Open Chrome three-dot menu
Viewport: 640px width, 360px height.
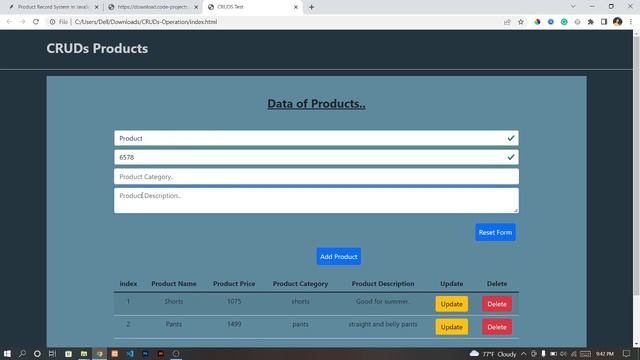click(631, 22)
